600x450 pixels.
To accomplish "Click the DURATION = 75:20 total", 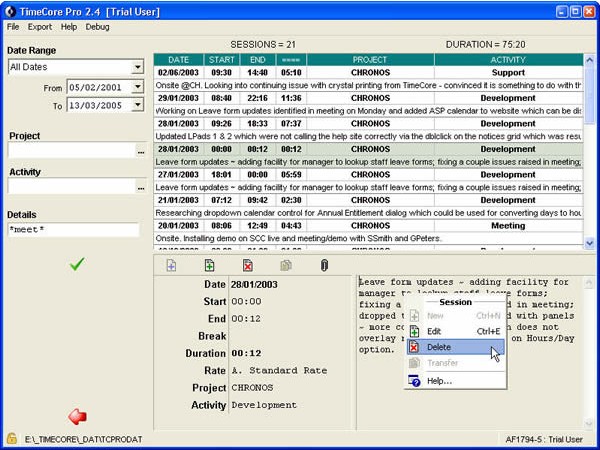I will 486,45.
